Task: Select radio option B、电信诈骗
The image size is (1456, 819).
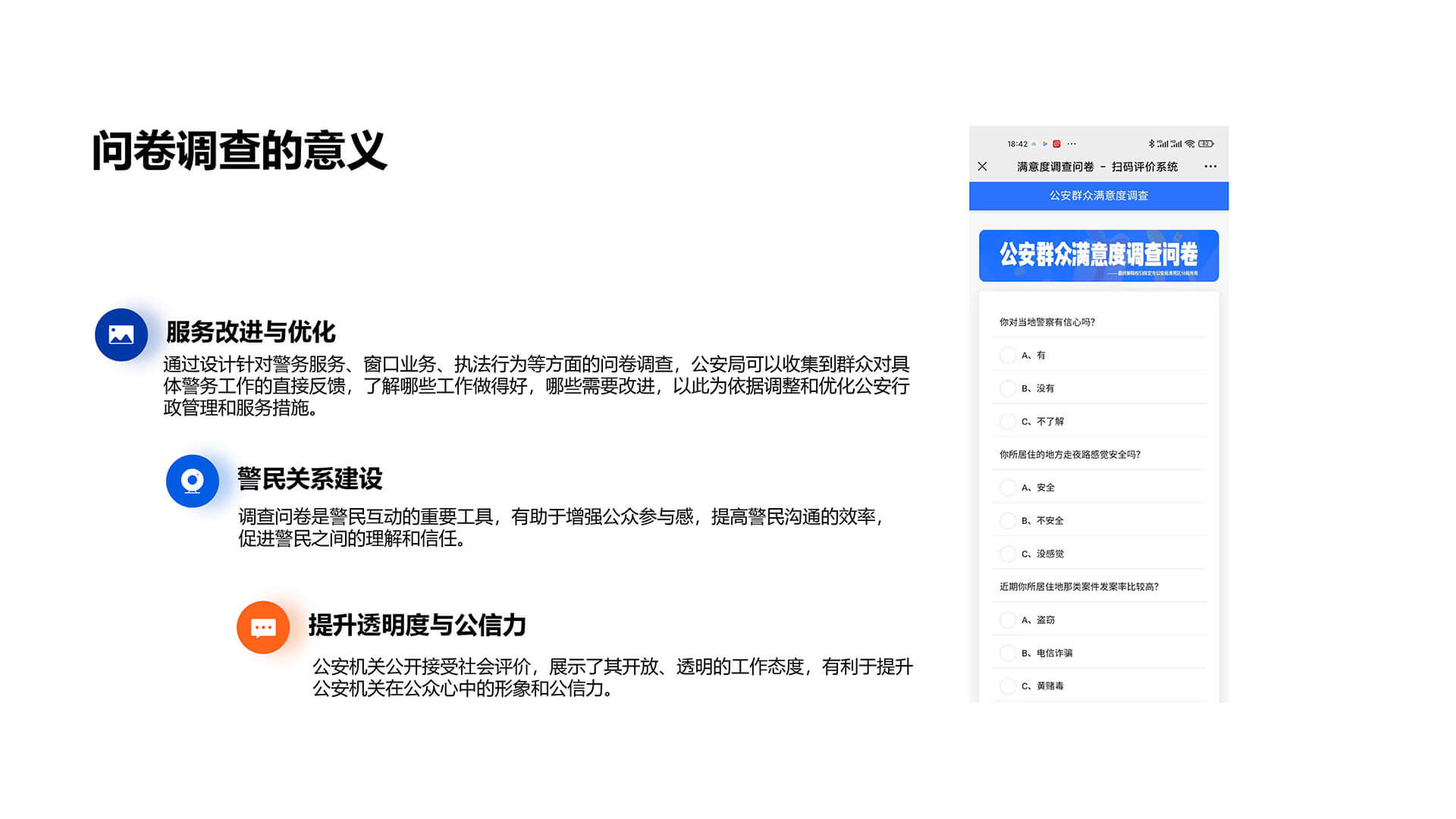Action: [1008, 653]
